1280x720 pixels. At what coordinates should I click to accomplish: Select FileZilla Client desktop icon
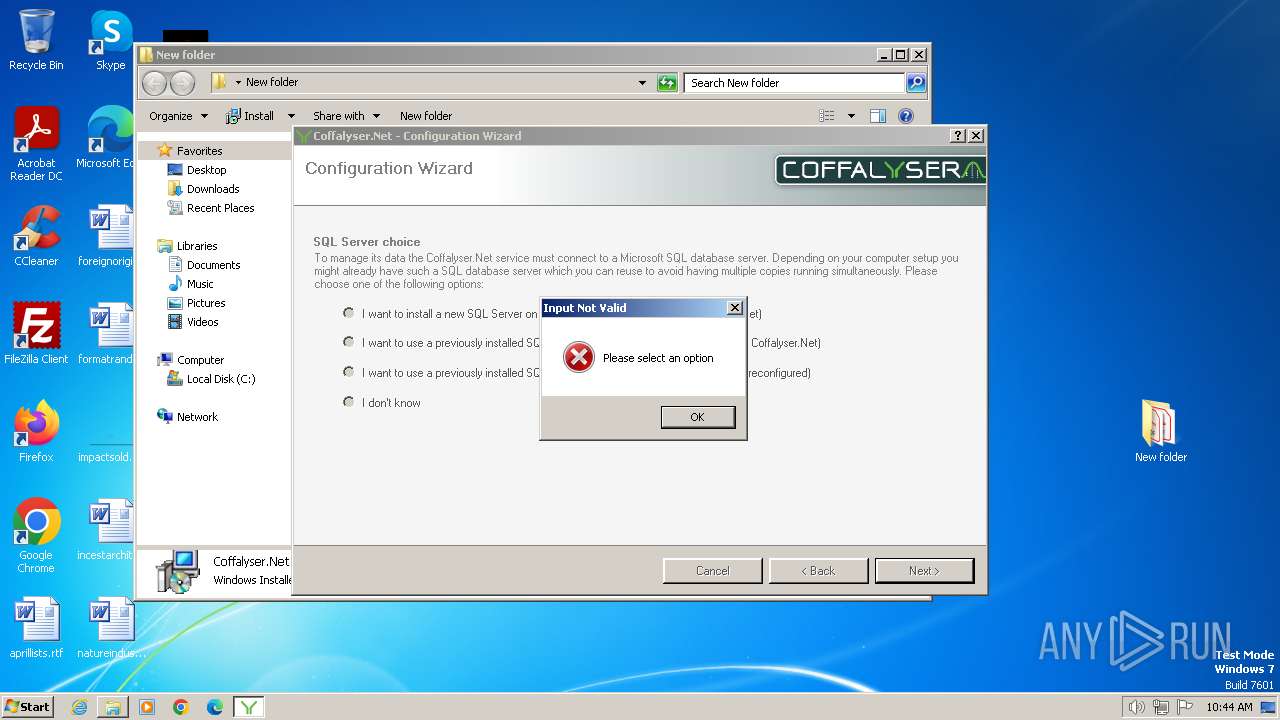(36, 334)
